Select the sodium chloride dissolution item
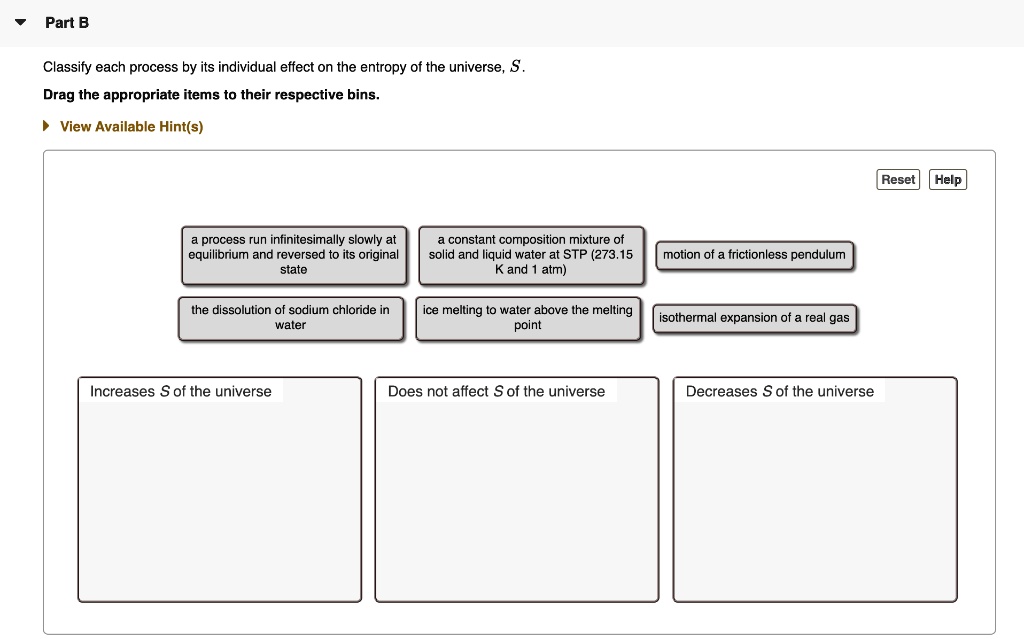Image resolution: width=1024 pixels, height=639 pixels. click(291, 318)
